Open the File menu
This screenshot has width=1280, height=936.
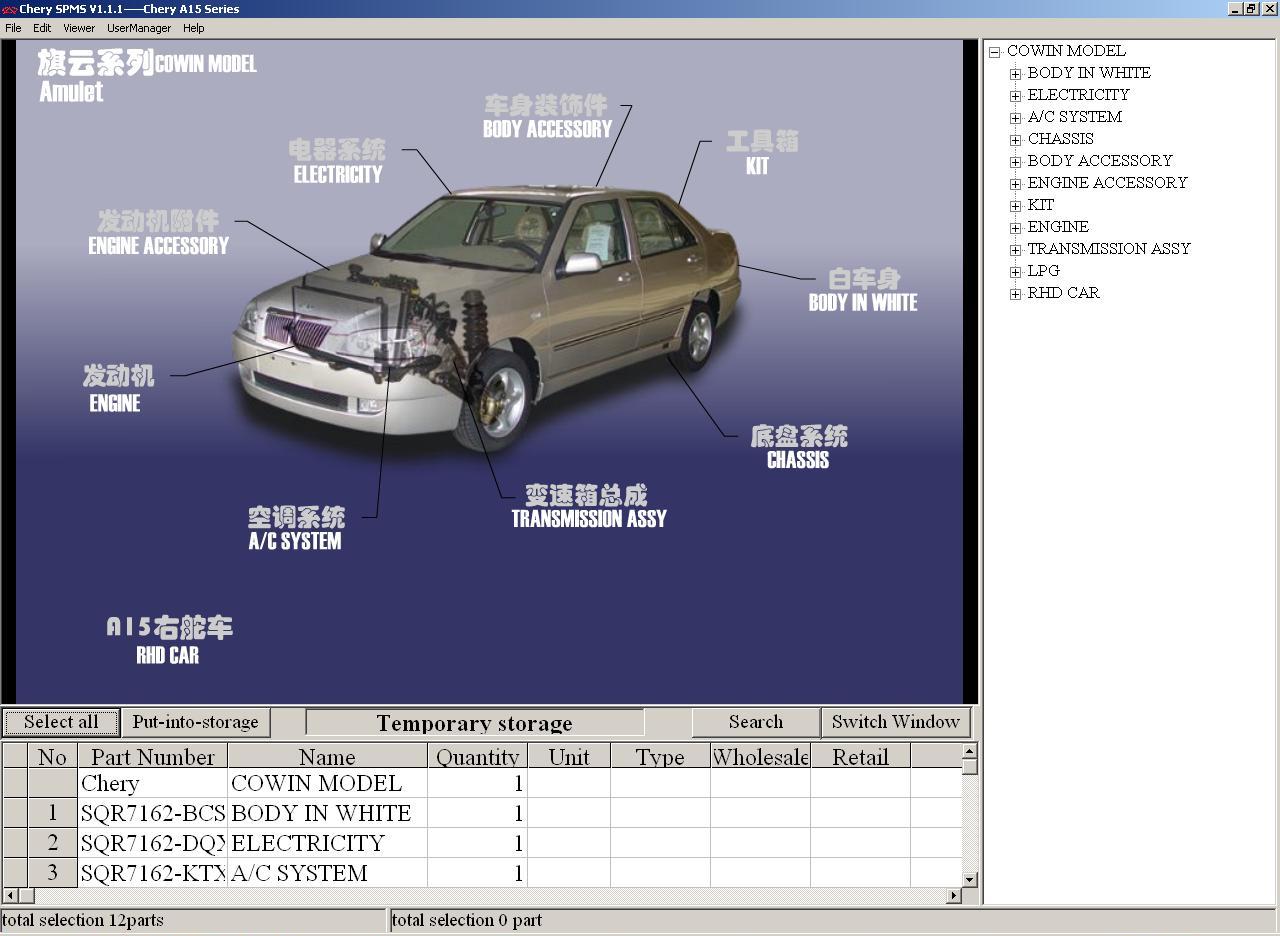(13, 28)
